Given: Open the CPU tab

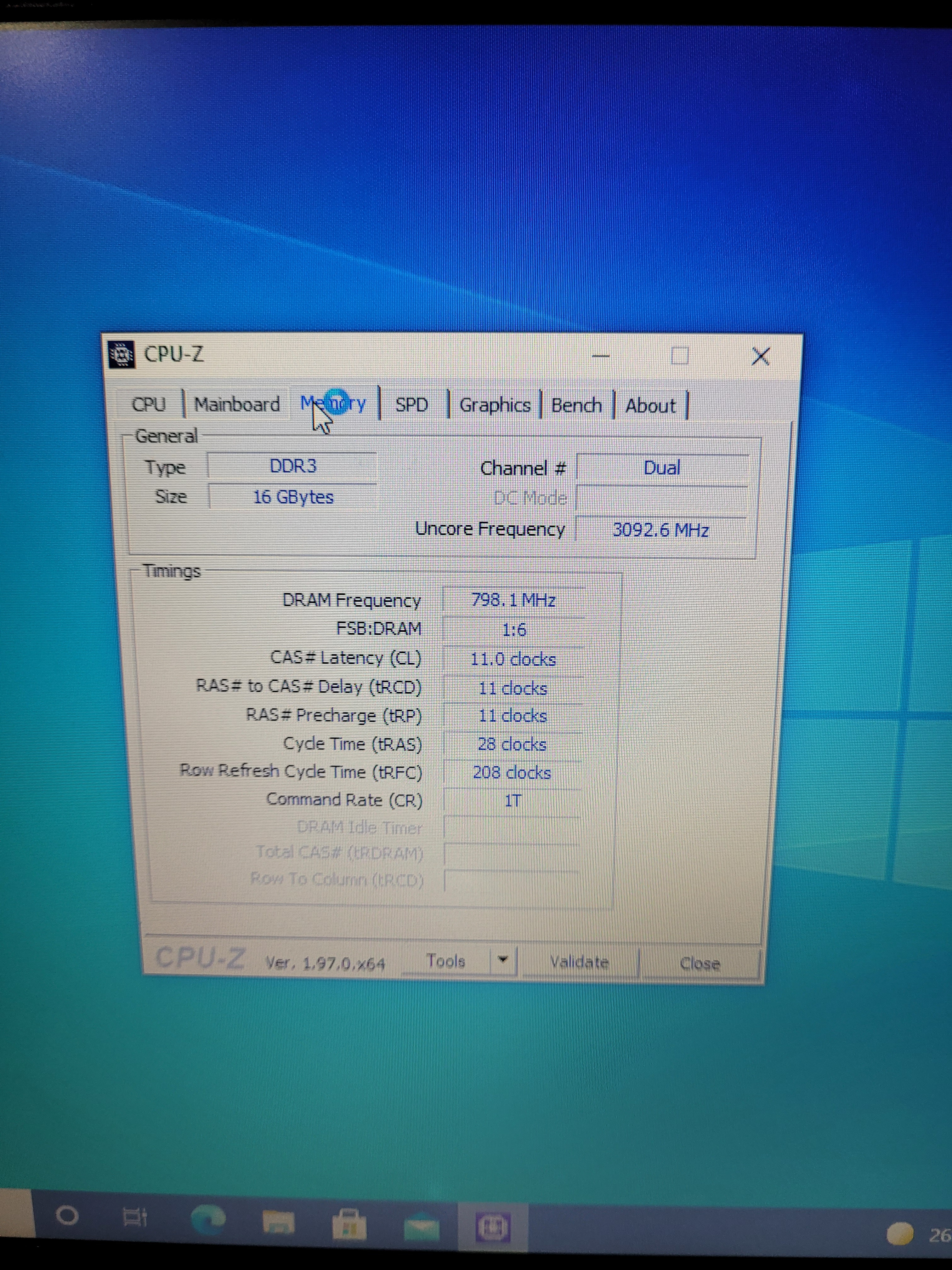Looking at the screenshot, I should [149, 404].
